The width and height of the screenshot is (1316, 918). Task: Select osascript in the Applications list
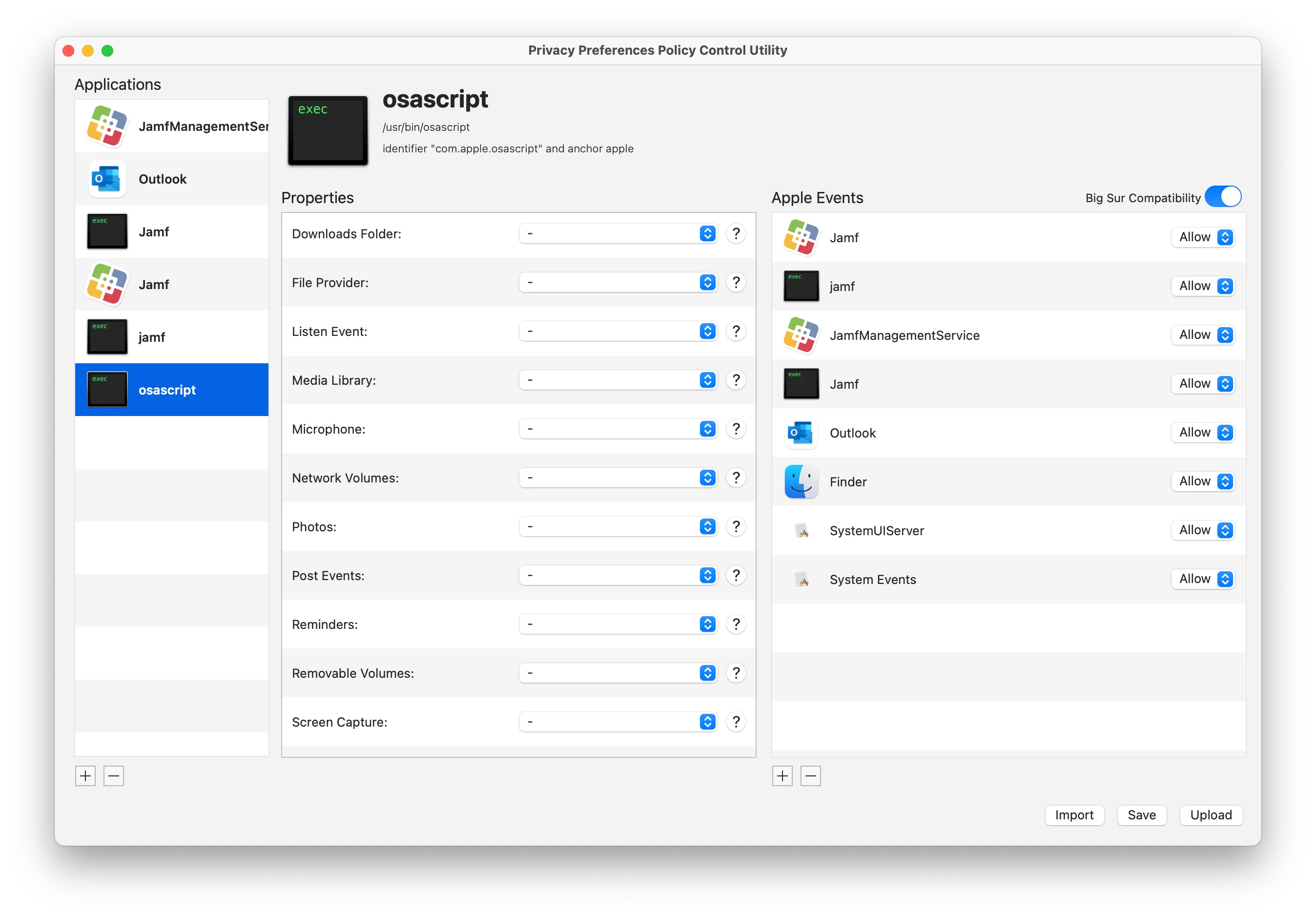point(171,390)
